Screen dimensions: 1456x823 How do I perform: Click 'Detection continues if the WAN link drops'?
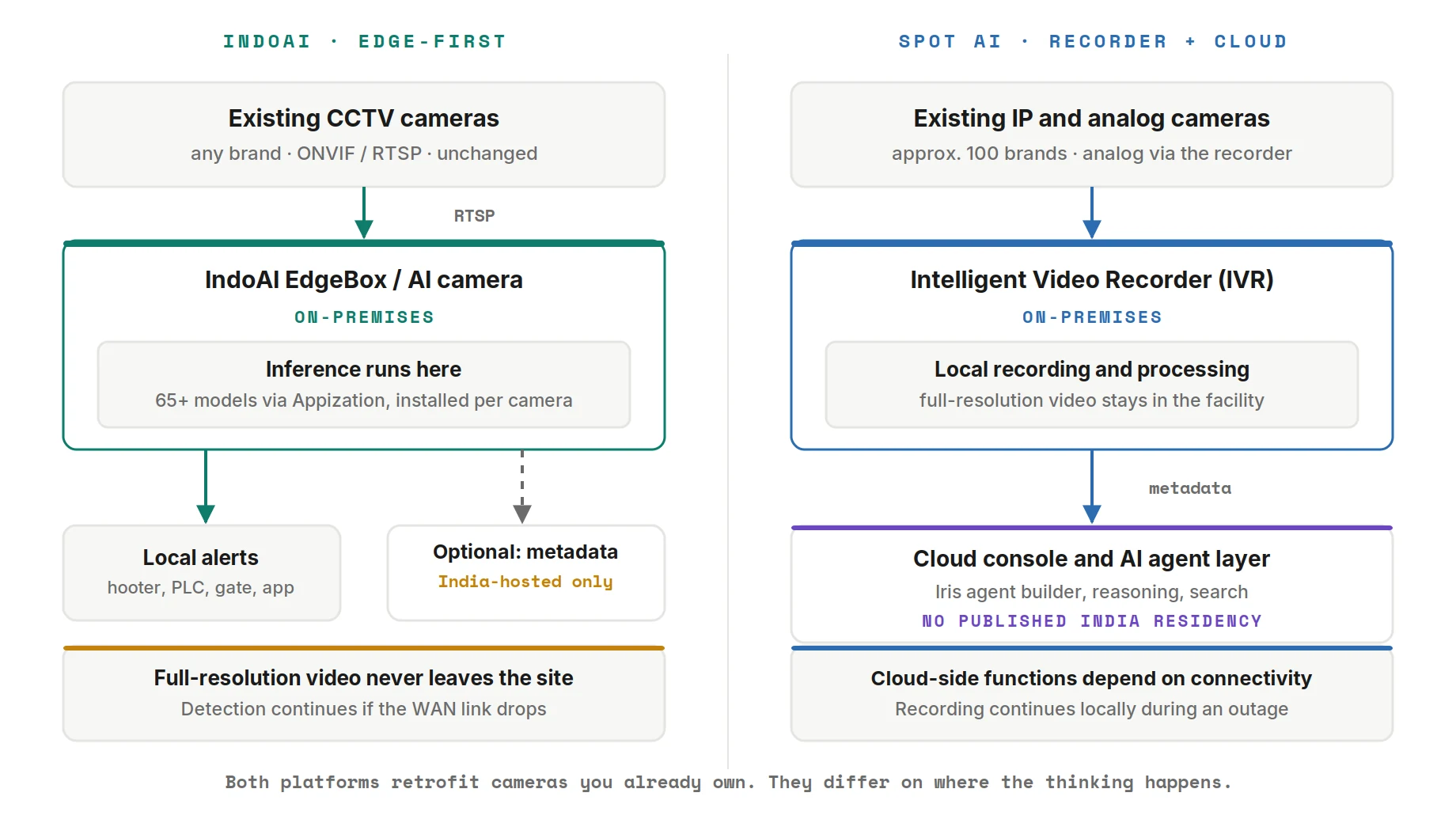364,709
